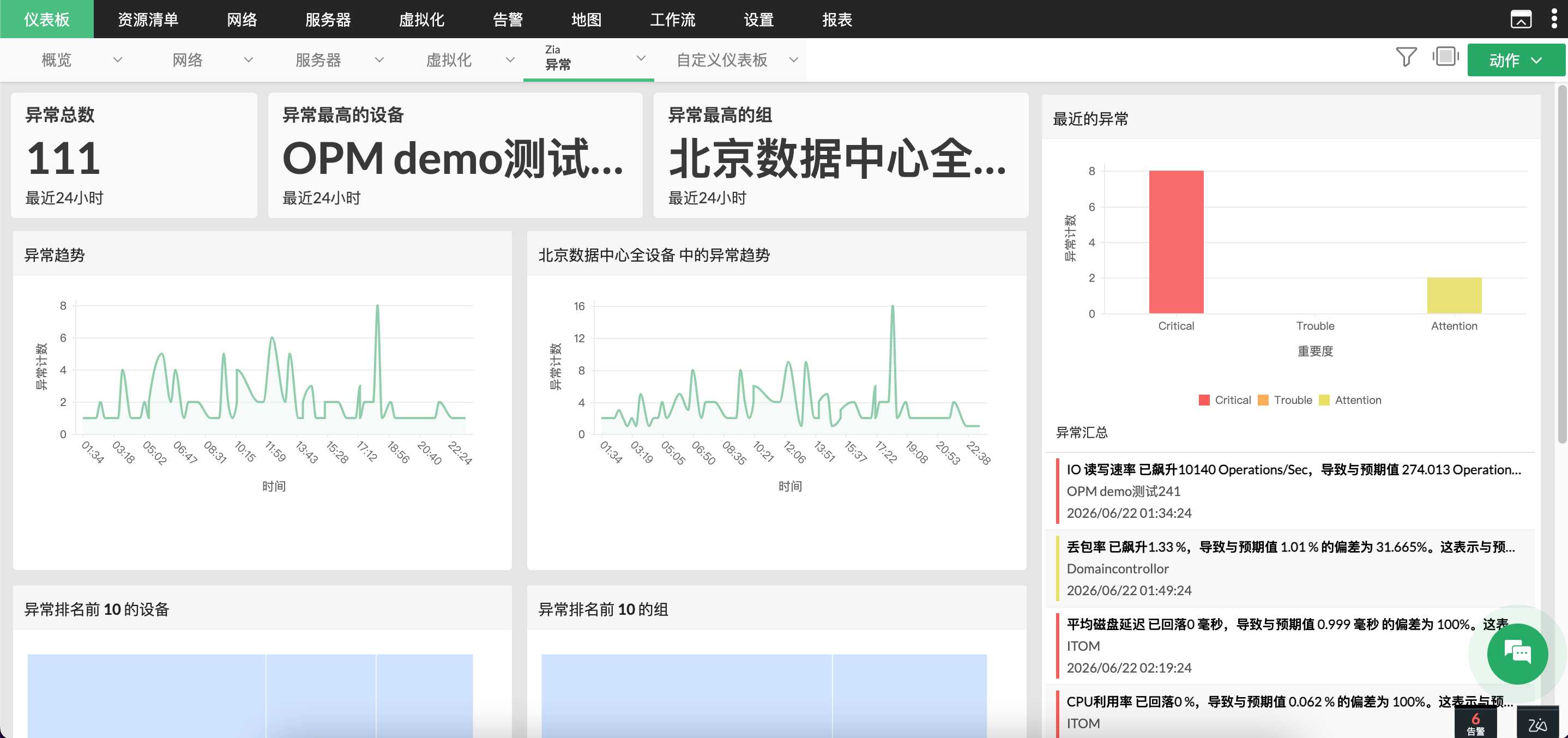This screenshot has width=1568, height=738.
Task: Open the 虚拟化 top menu
Action: tap(421, 20)
